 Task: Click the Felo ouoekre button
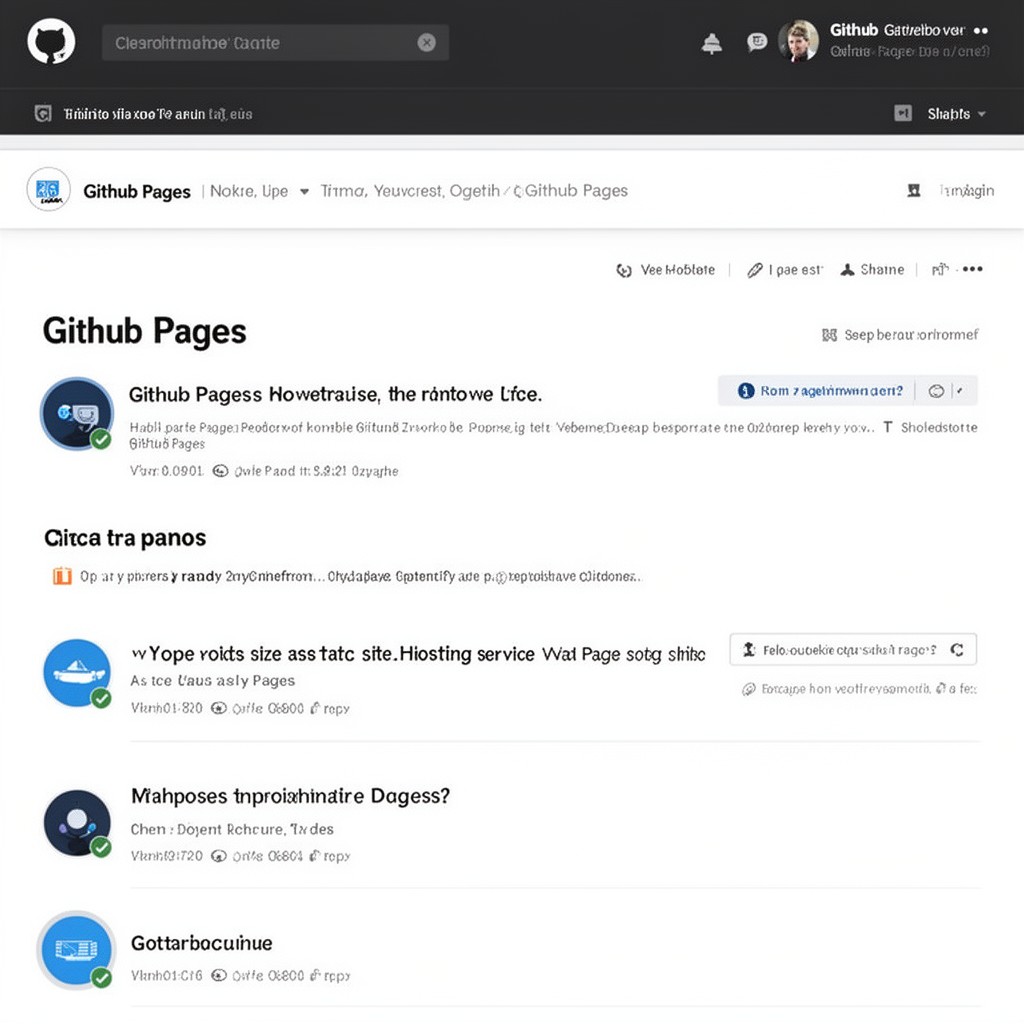coord(853,650)
